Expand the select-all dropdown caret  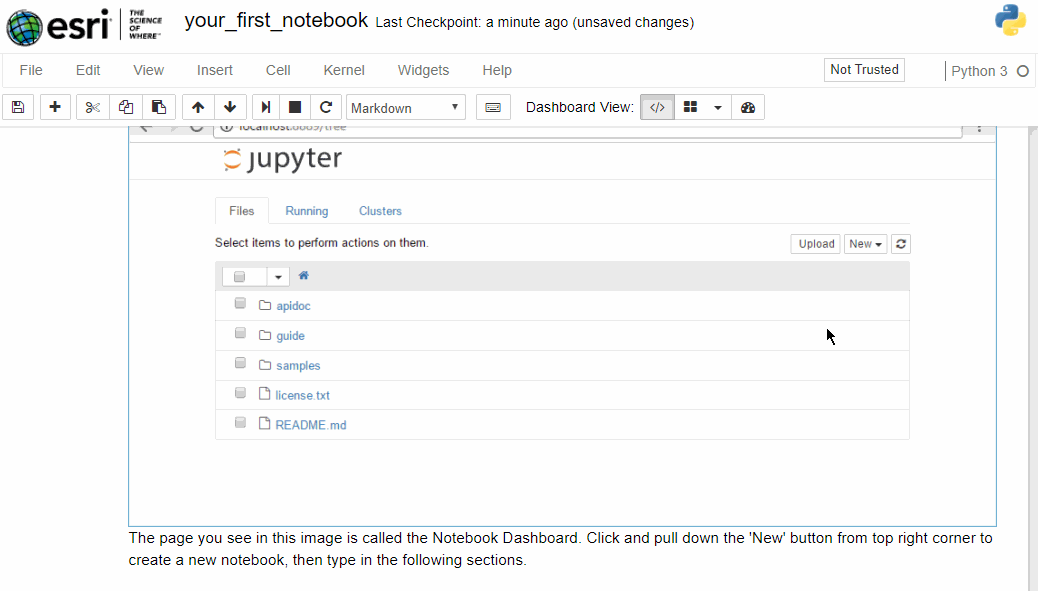278,277
